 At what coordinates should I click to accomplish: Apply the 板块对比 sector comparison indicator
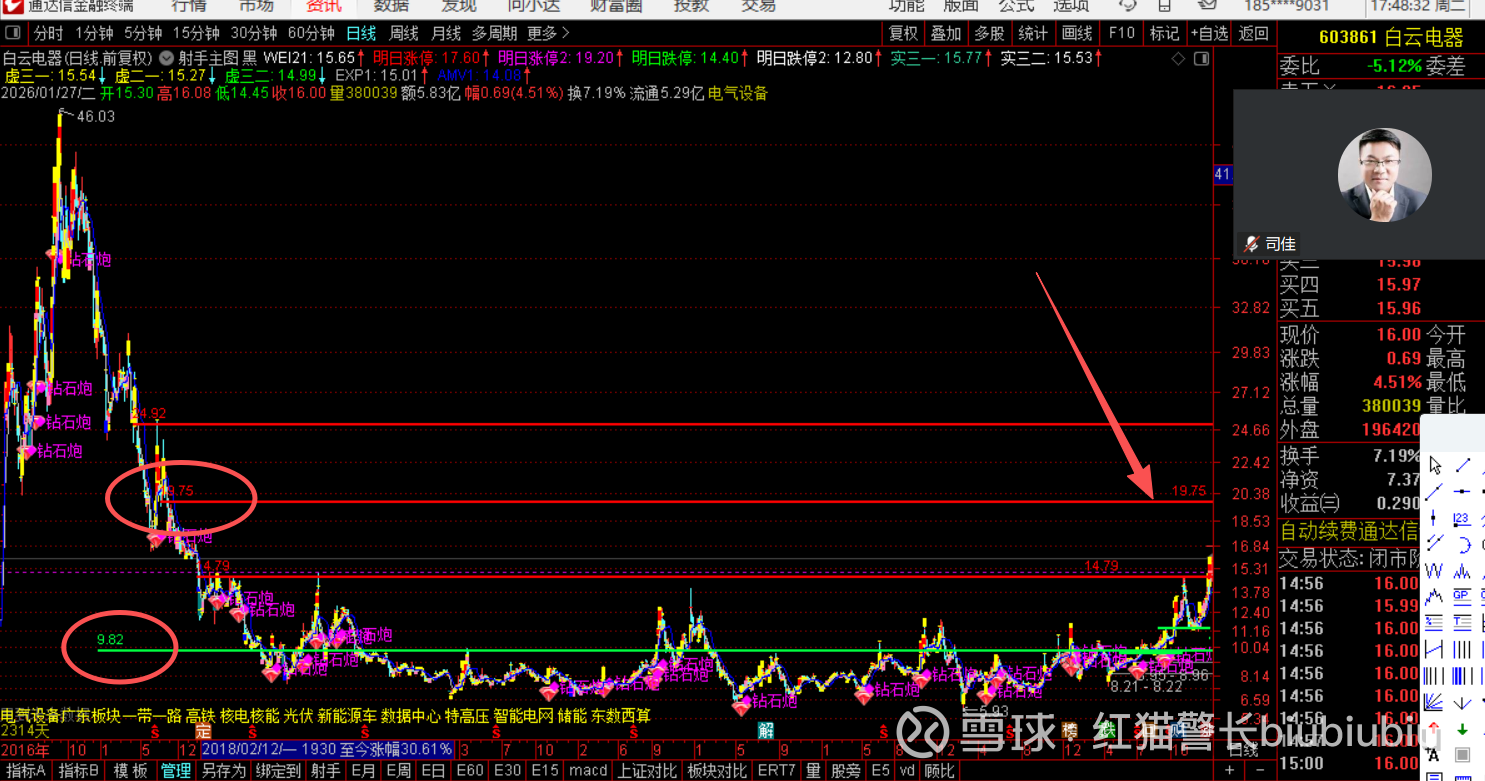point(717,770)
